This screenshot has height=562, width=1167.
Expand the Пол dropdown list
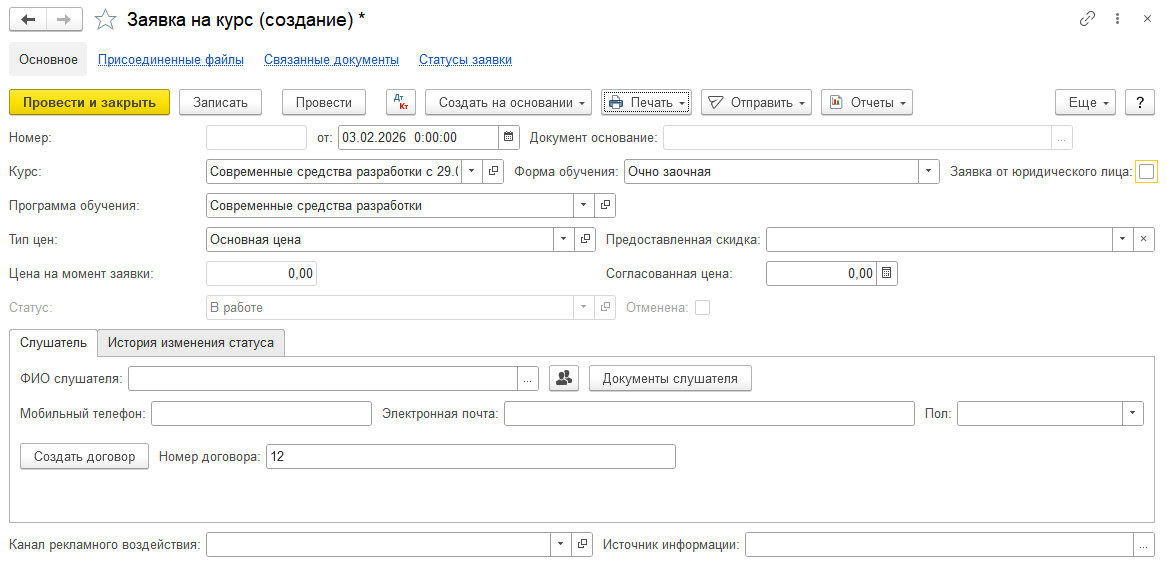tap(1133, 413)
